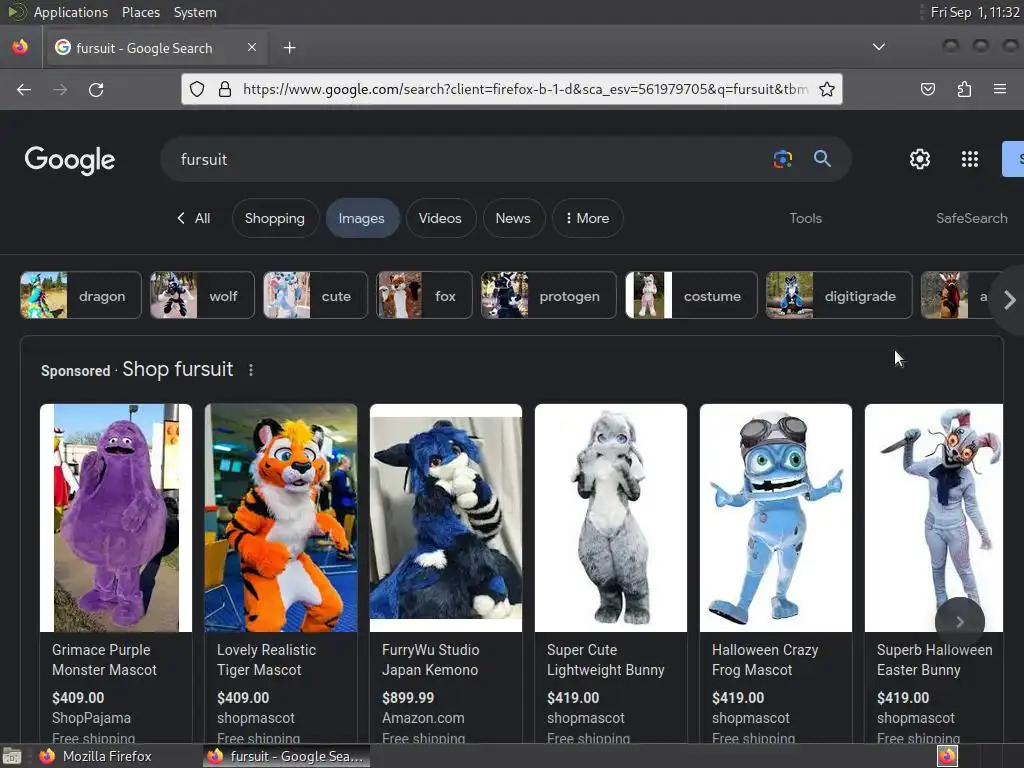Image resolution: width=1024 pixels, height=768 pixels.
Task: Open the Extensions puzzle icon
Action: (x=964, y=89)
